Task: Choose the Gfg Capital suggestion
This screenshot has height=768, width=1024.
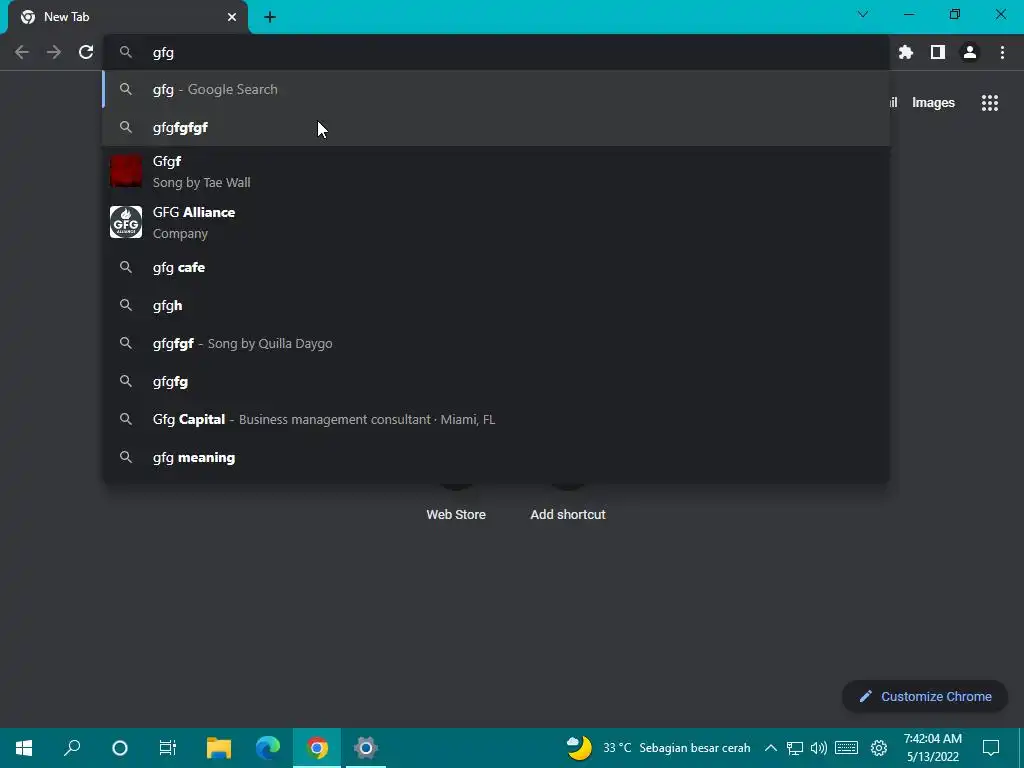Action: pos(496,419)
